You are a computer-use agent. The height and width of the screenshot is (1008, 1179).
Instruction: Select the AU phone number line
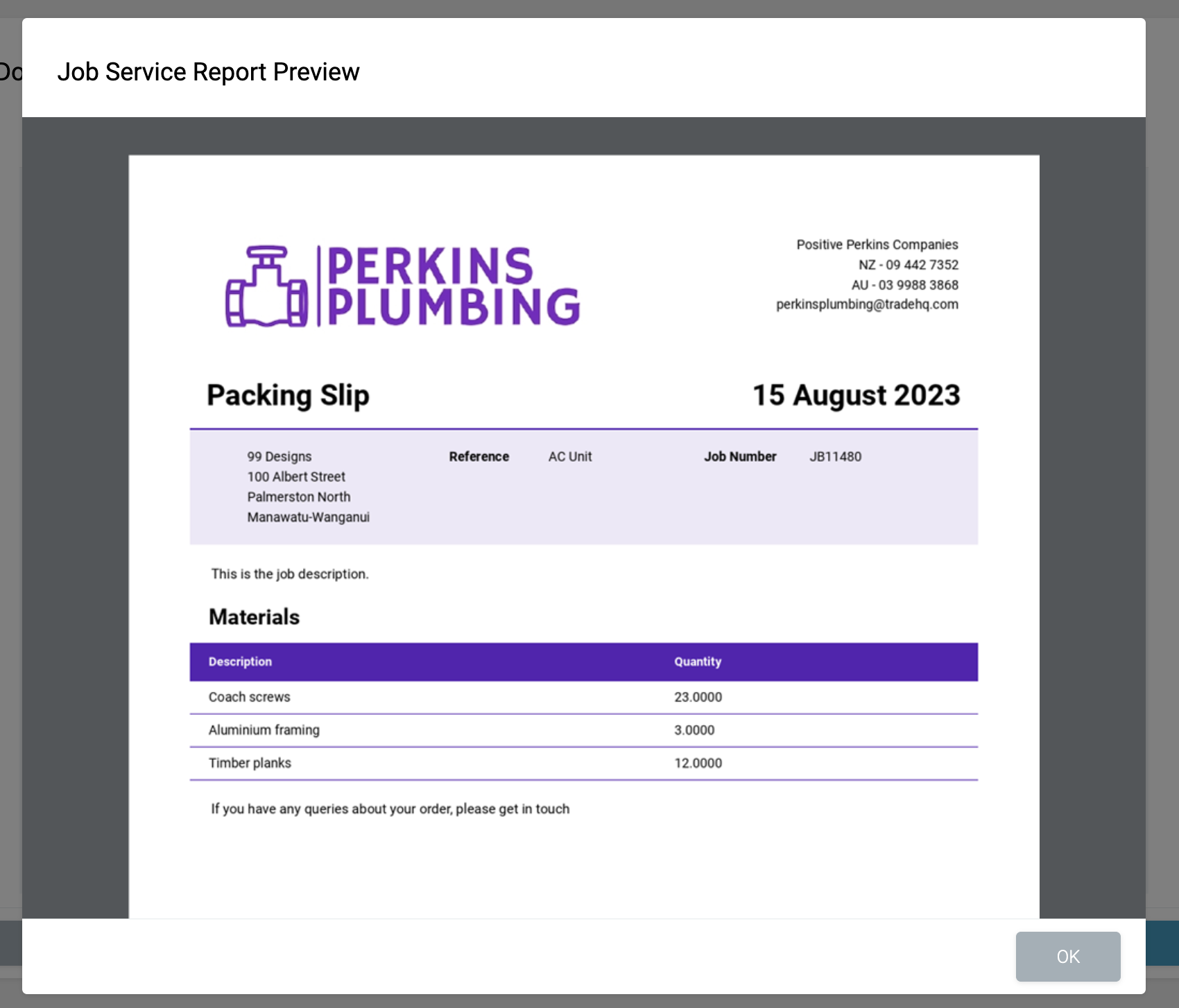[904, 285]
